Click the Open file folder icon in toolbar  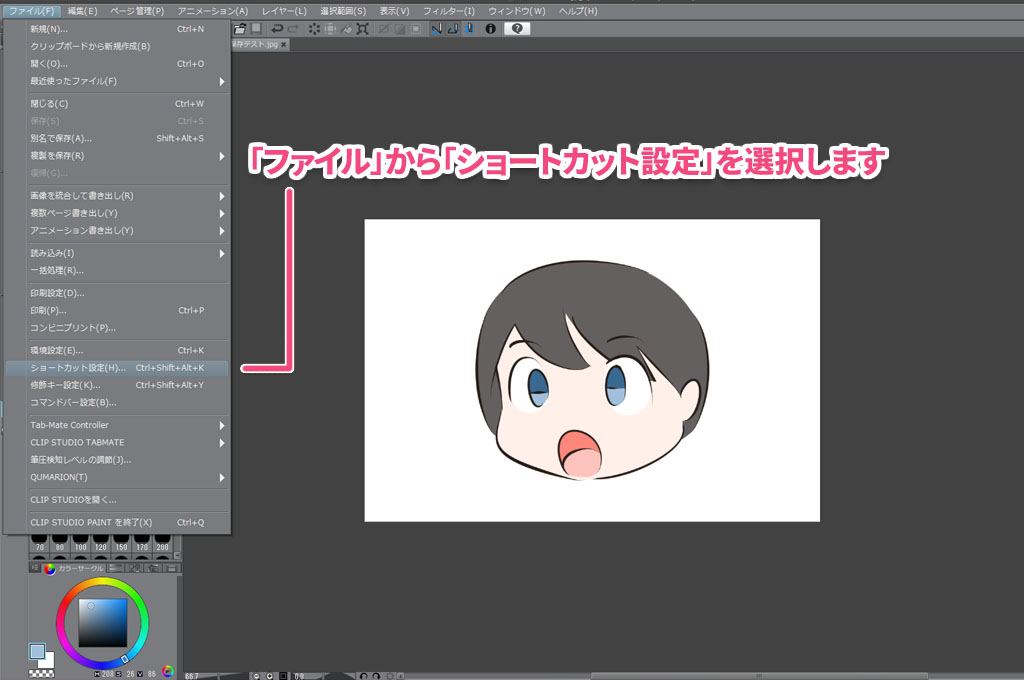tap(239, 29)
